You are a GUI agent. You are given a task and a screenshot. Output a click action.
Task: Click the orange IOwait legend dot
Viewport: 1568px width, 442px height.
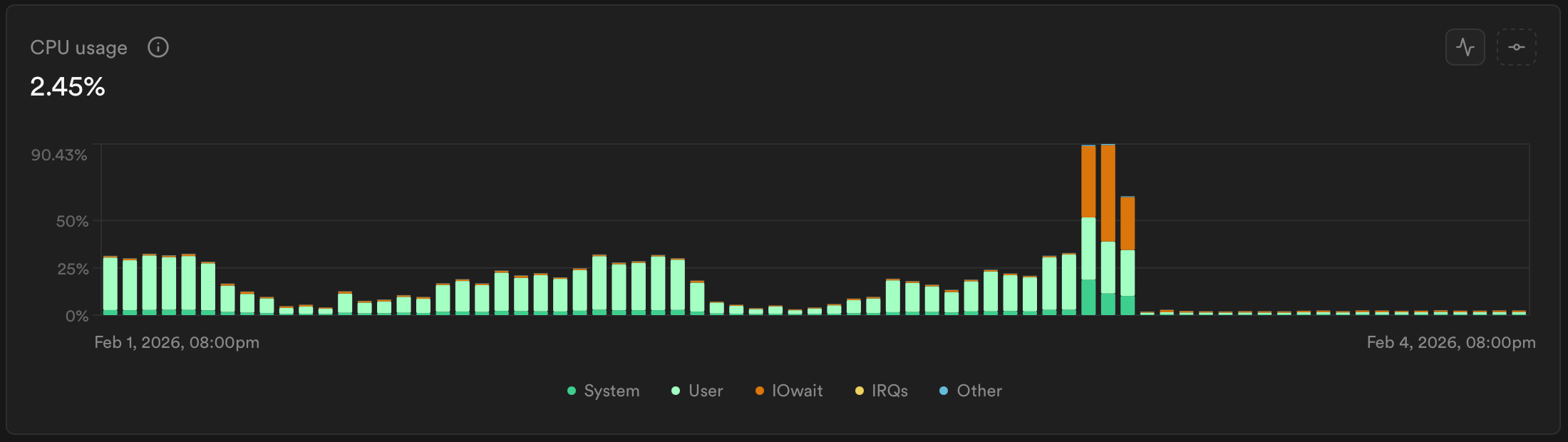(759, 391)
